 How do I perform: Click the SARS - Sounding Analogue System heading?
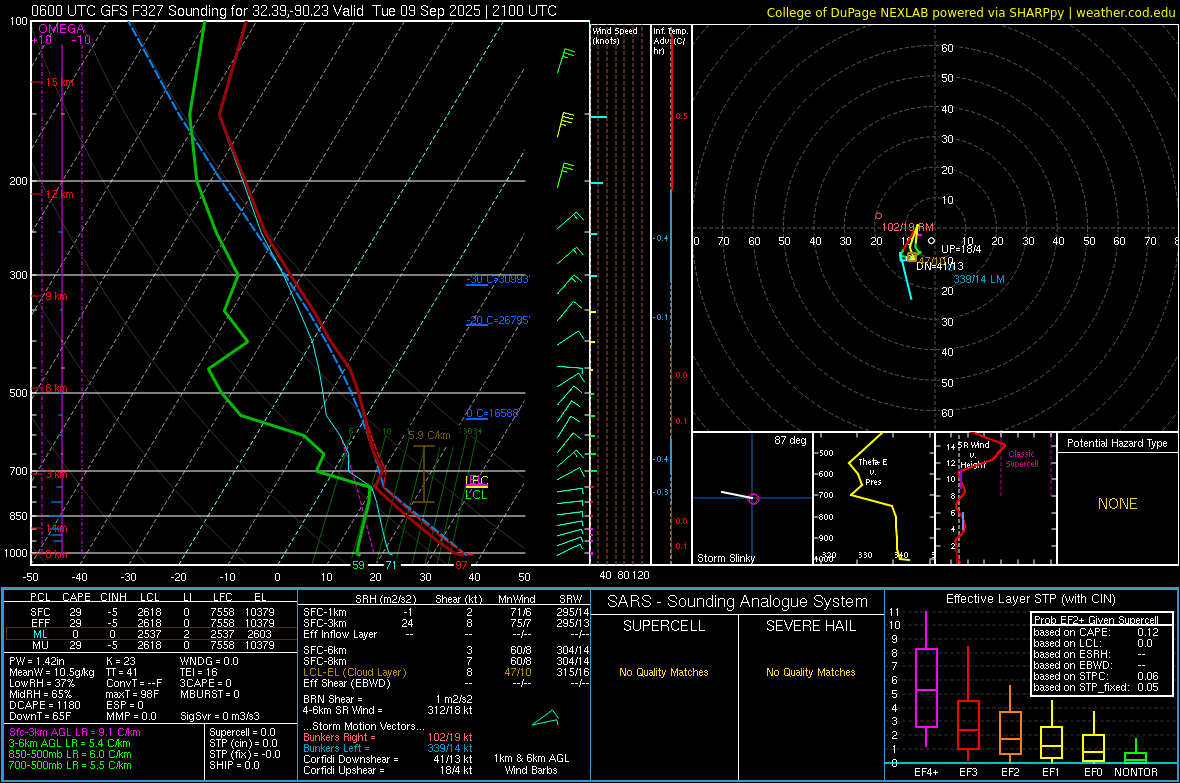click(737, 602)
